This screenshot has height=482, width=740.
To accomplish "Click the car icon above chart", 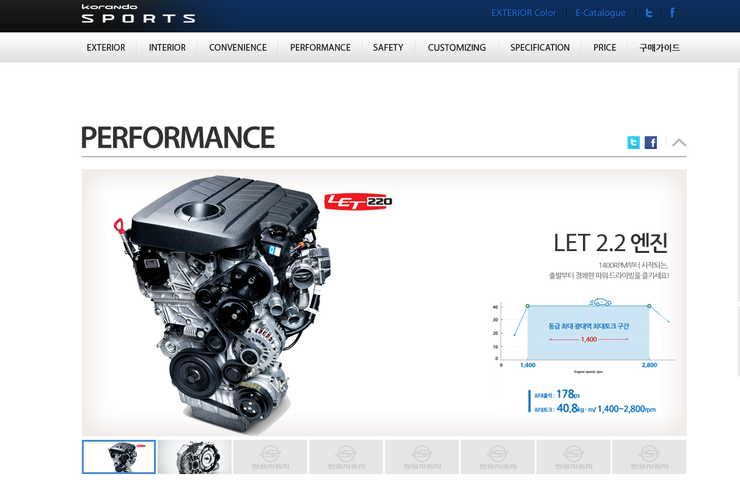I will coord(600,302).
